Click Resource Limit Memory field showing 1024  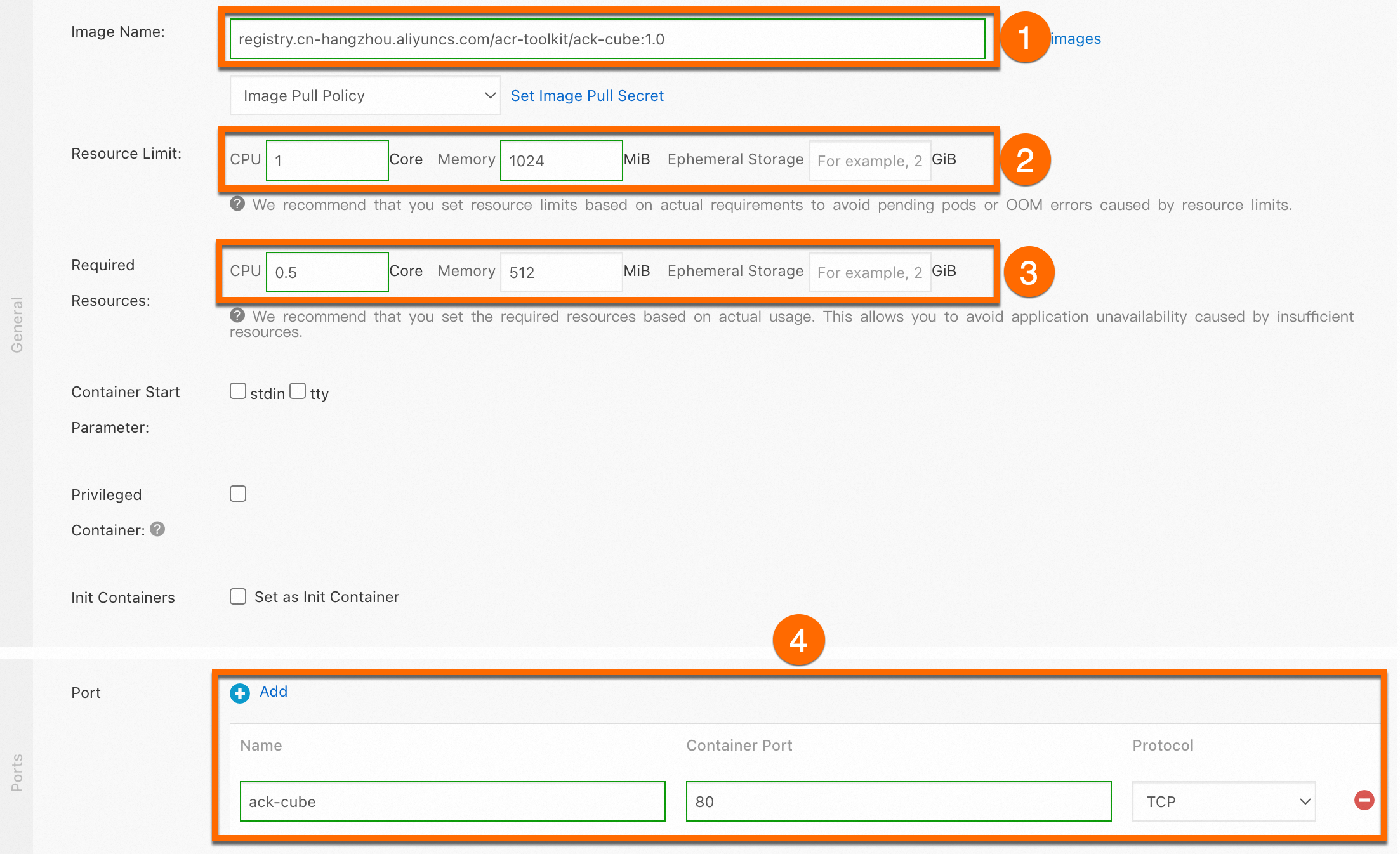(561, 161)
